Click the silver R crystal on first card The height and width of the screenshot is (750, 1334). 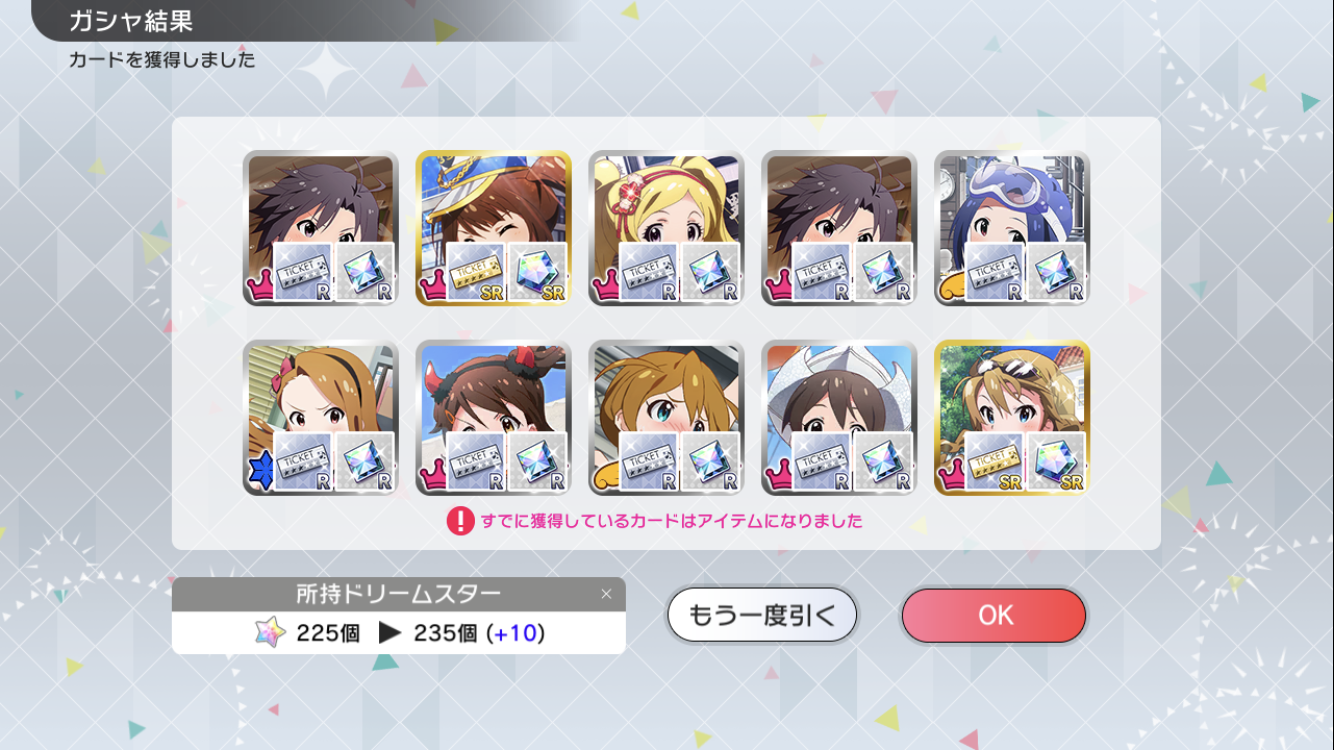(365, 272)
